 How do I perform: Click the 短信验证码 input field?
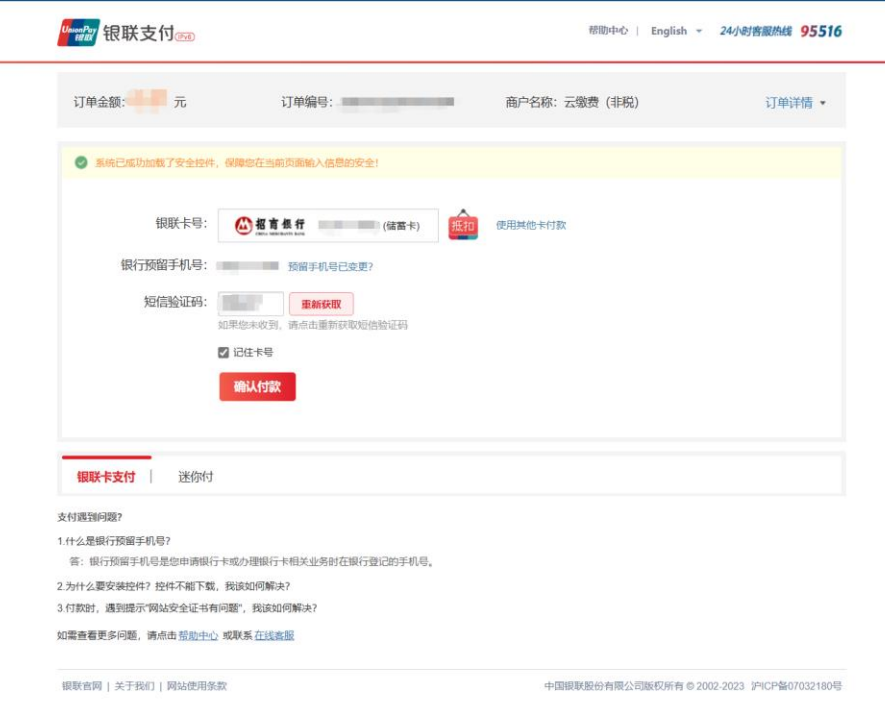click(250, 303)
